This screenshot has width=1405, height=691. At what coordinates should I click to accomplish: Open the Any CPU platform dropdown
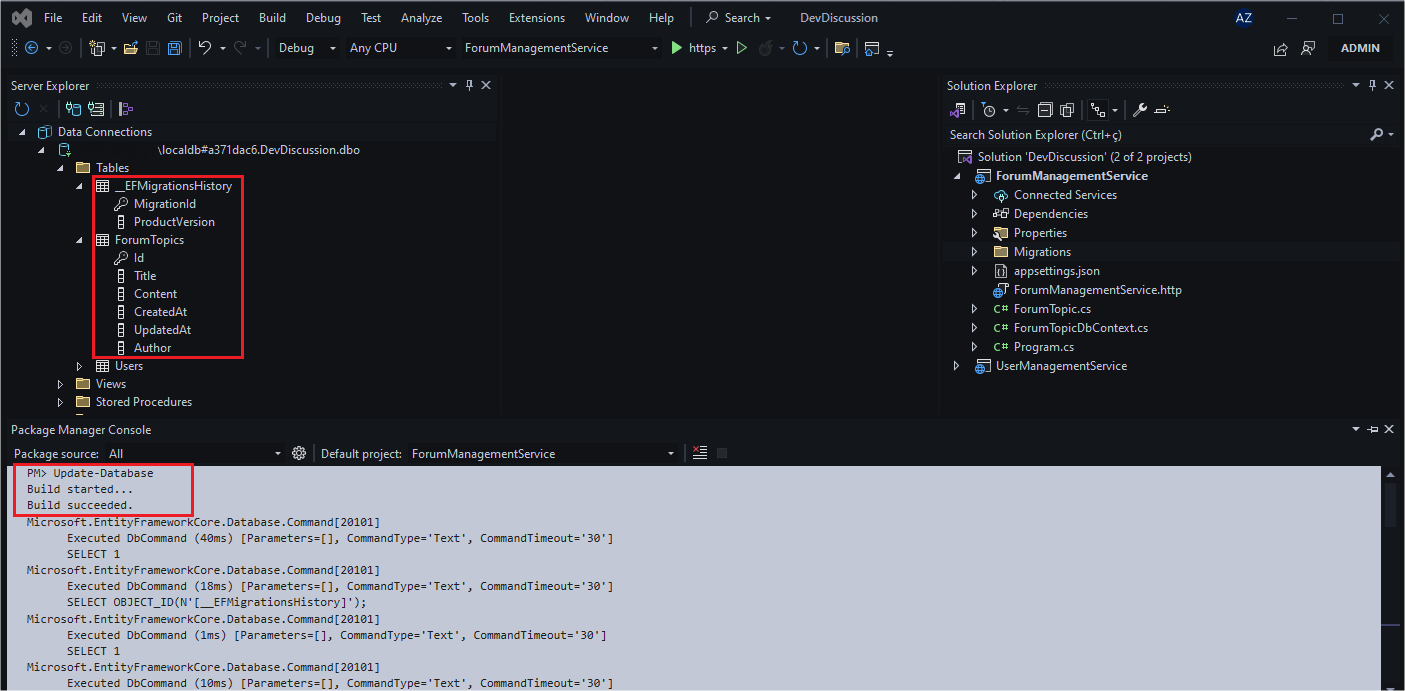[x=400, y=48]
